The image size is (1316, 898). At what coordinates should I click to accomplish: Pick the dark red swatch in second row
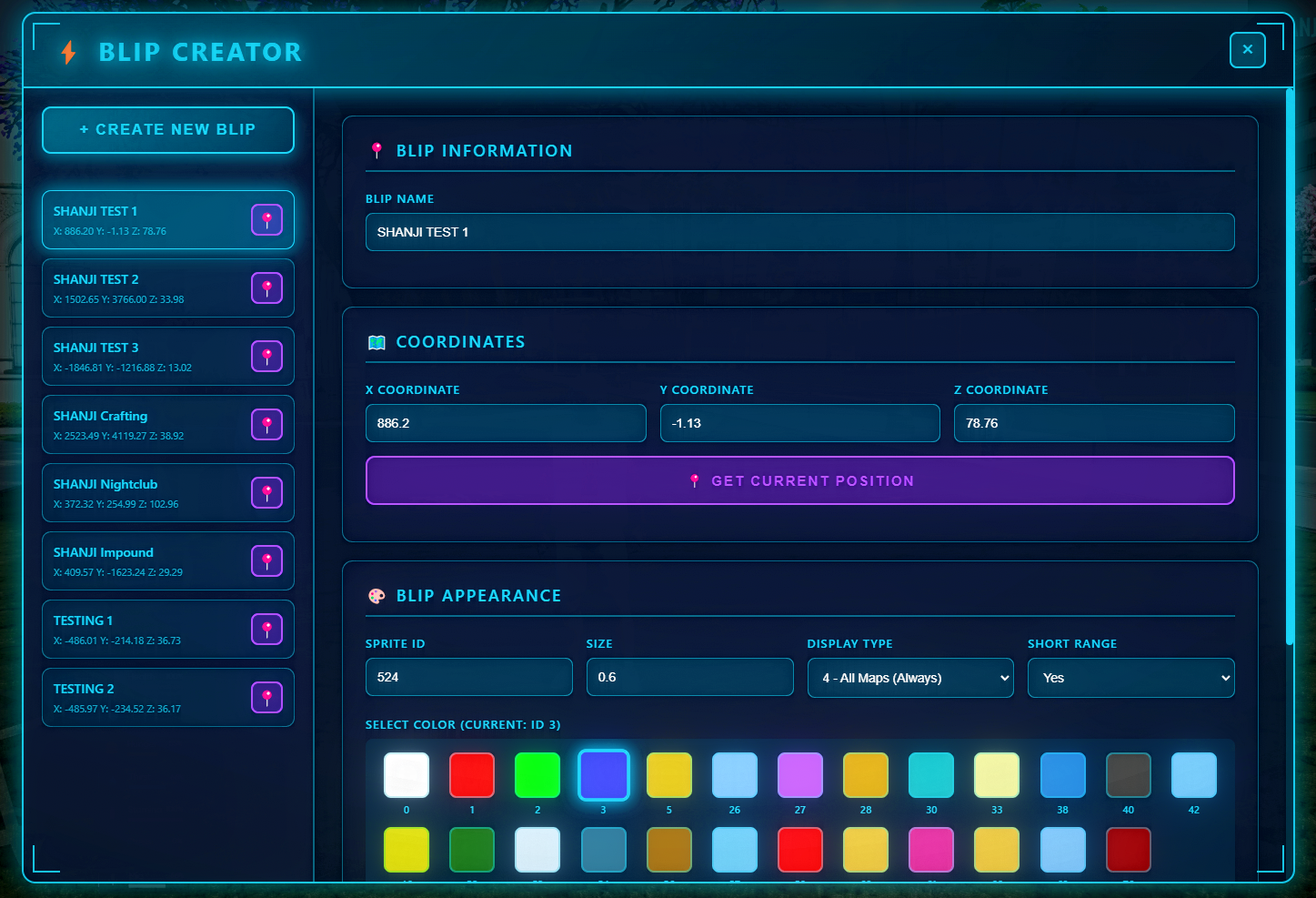tap(1129, 850)
